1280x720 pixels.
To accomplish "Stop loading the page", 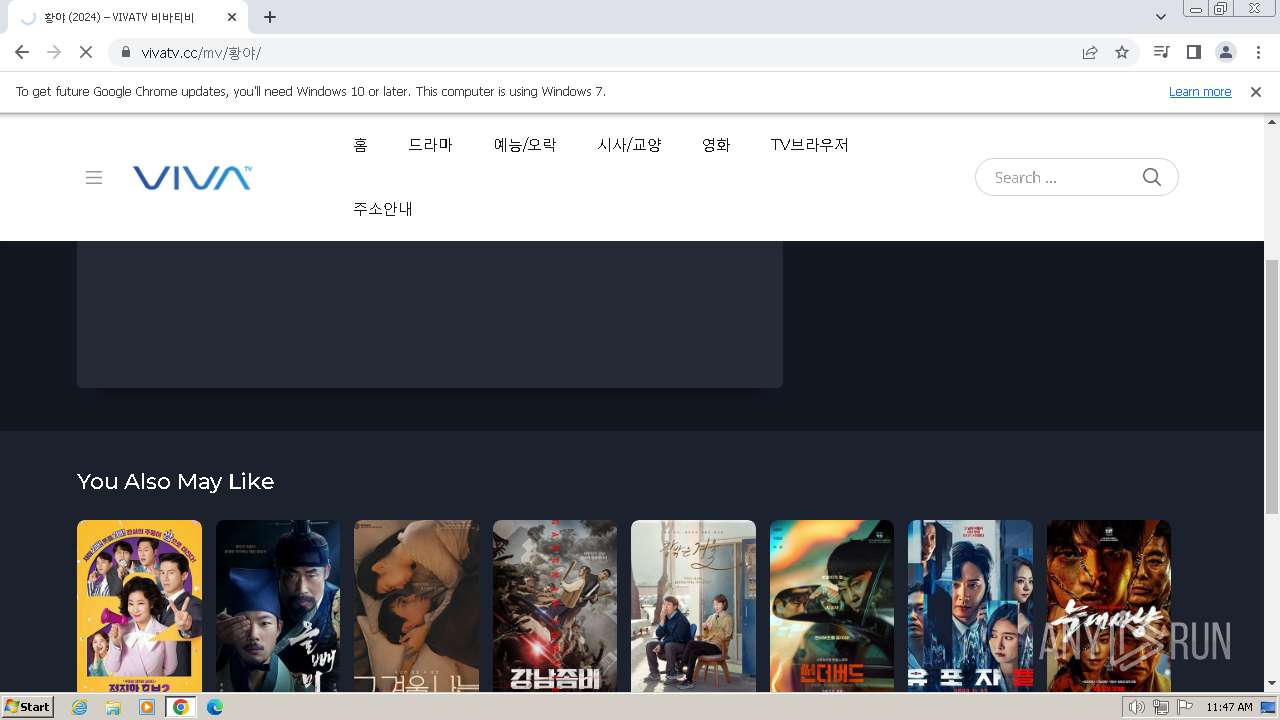I will (x=86, y=52).
